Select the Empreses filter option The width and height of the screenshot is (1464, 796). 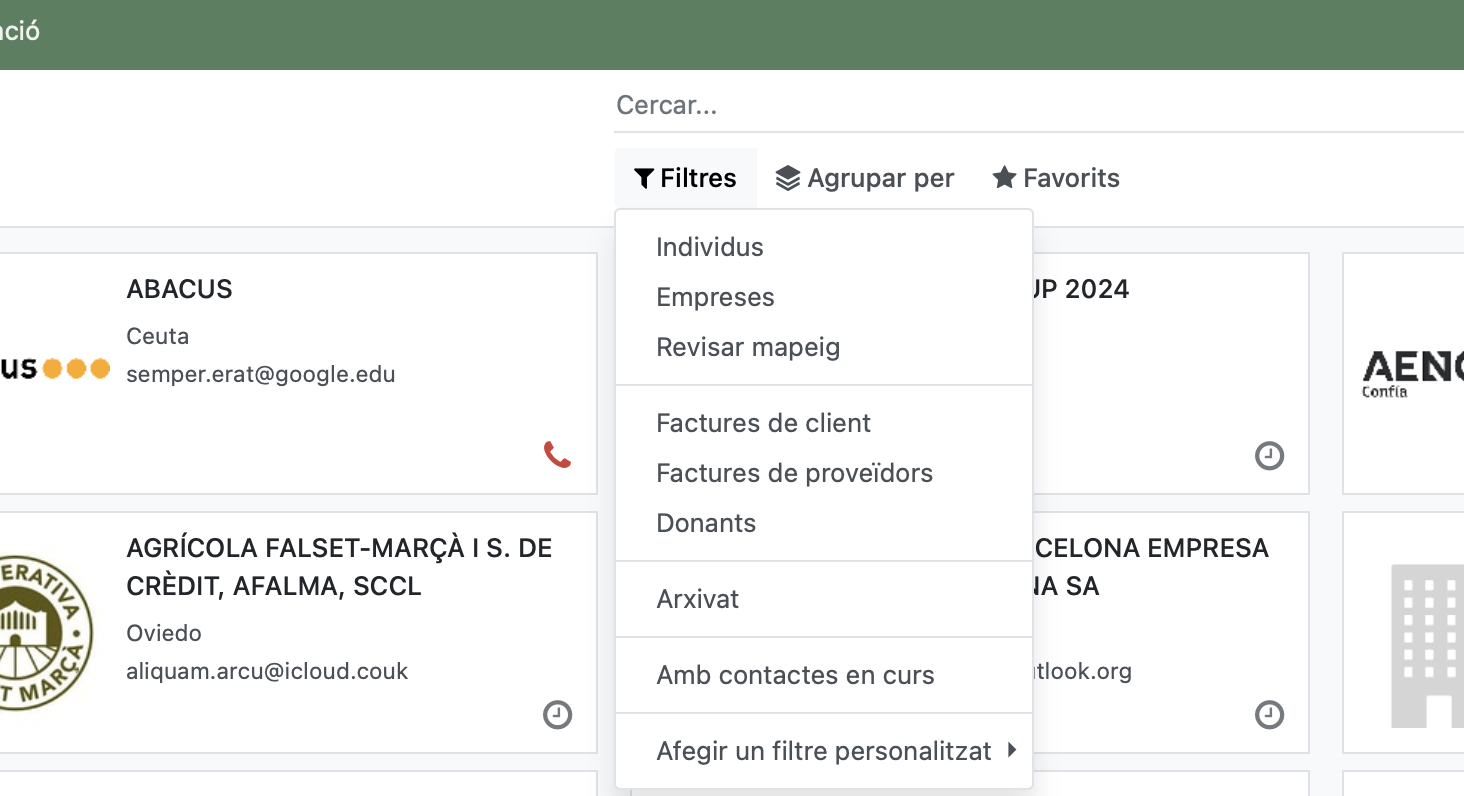(715, 297)
